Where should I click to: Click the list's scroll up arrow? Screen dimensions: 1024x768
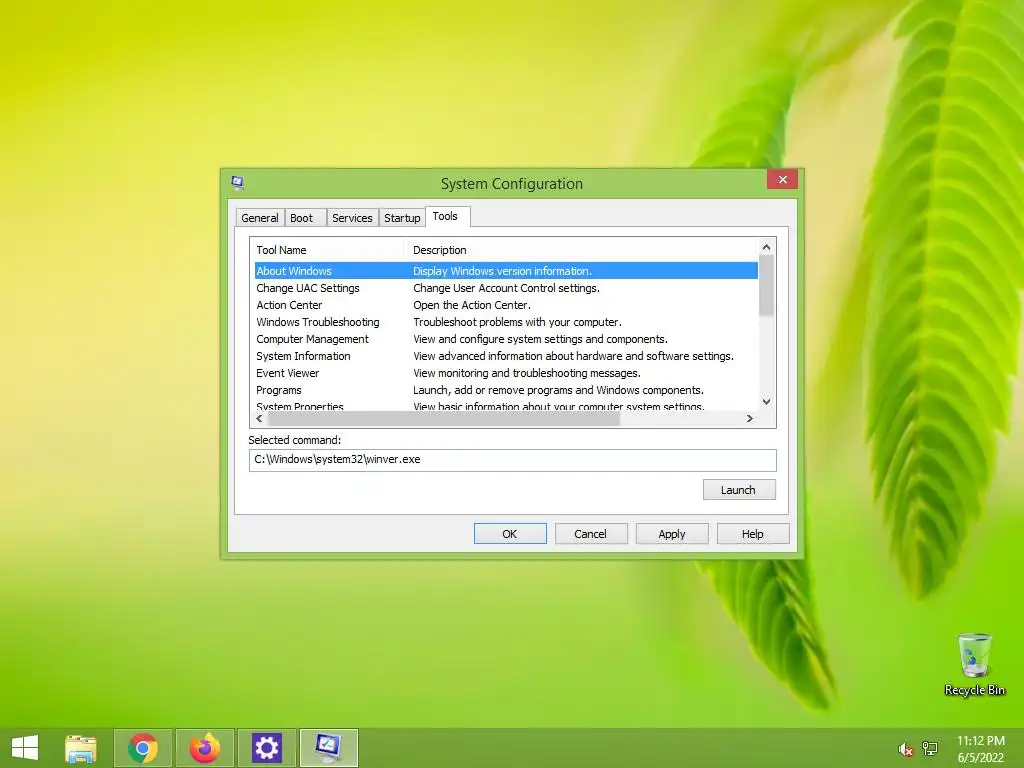(767, 247)
